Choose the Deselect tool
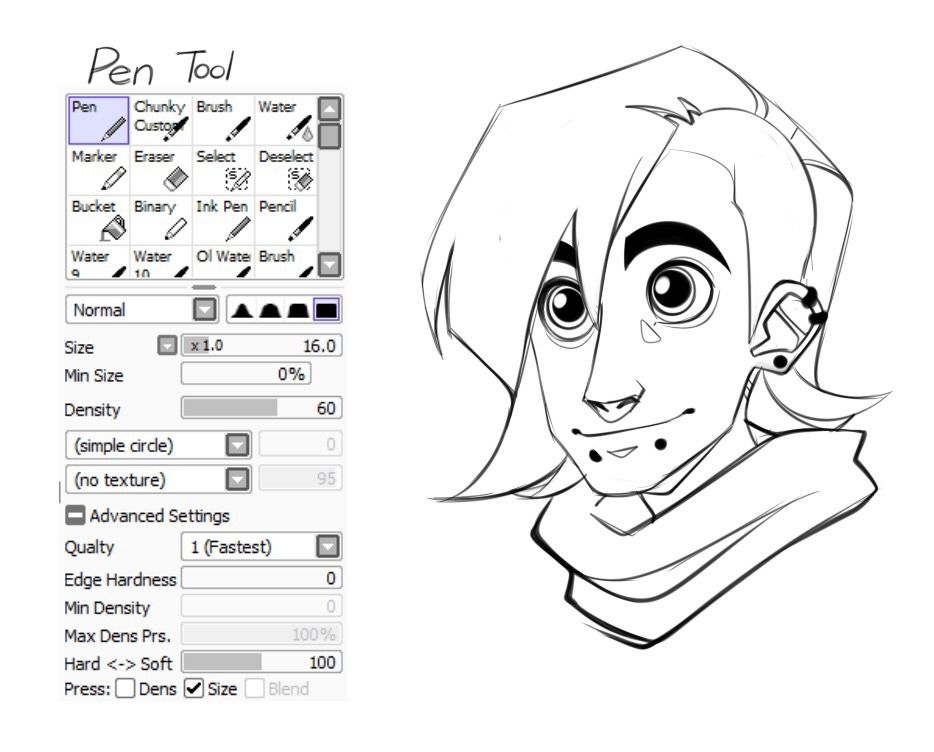Image resolution: width=934 pixels, height=752 pixels. click(286, 170)
